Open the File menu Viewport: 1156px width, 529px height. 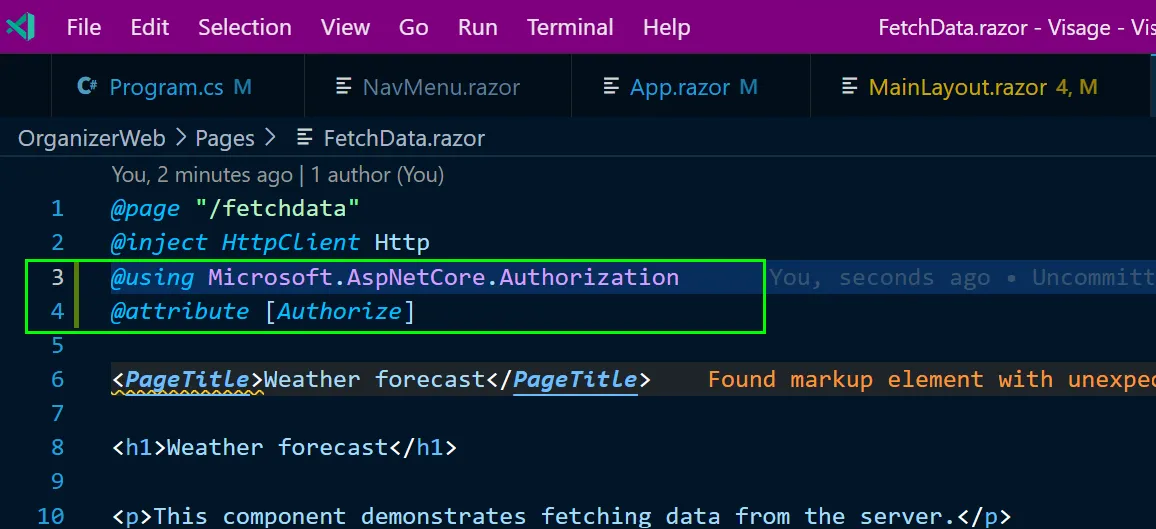(x=84, y=27)
